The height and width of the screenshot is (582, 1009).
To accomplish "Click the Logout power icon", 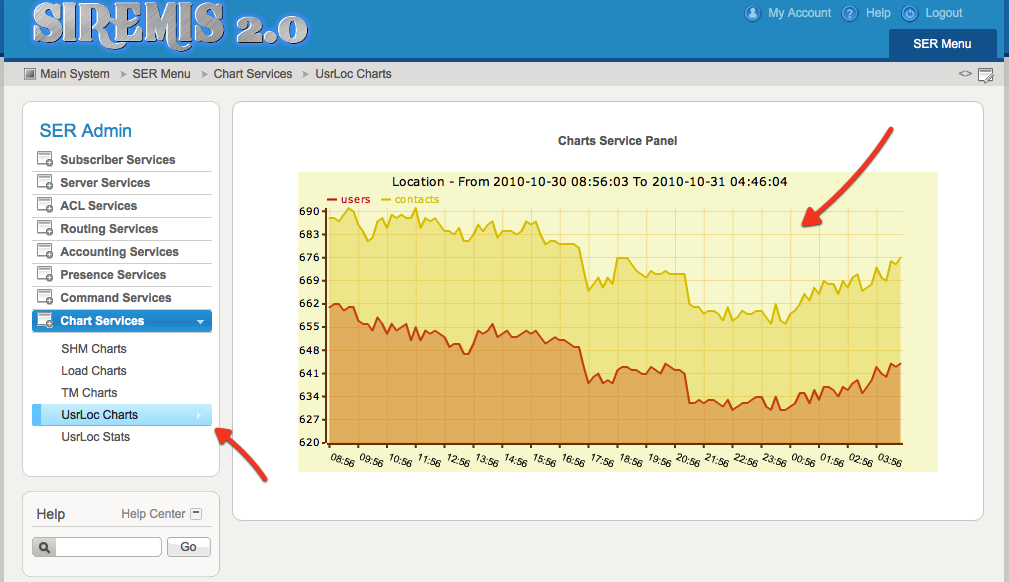I will tap(909, 13).
